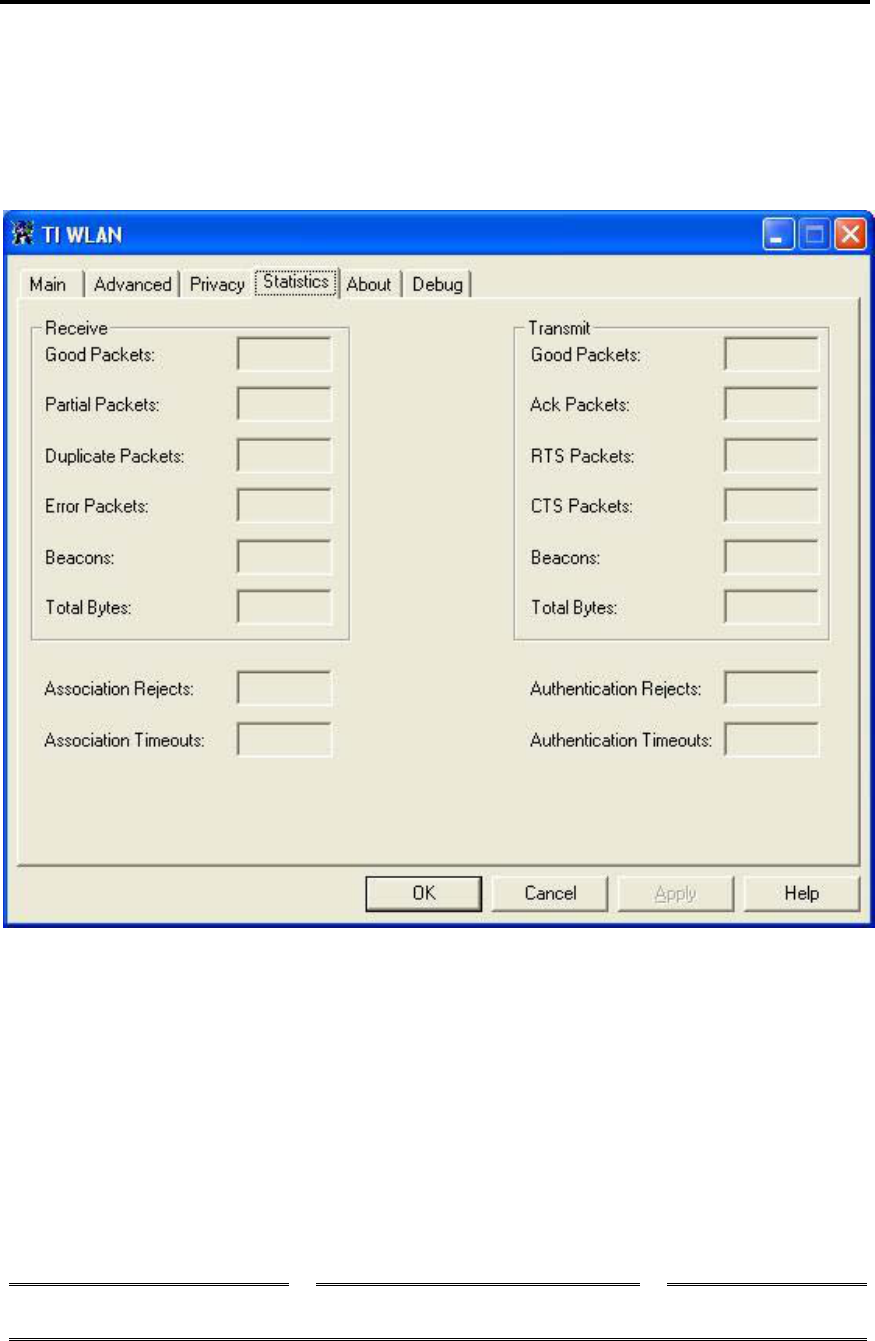875x1341 pixels.
Task: Click the disabled maximize button
Action: (814, 236)
